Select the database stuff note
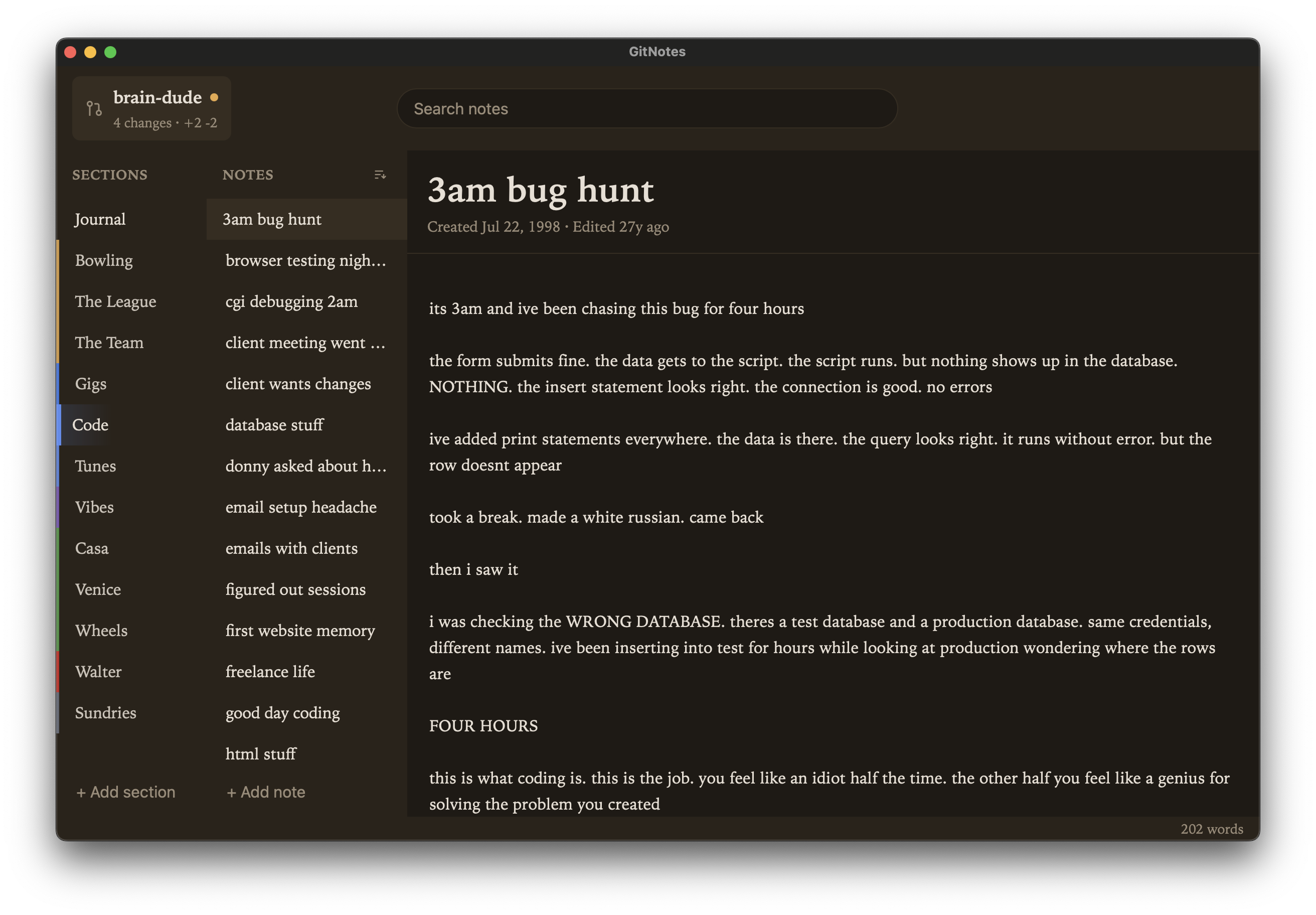The width and height of the screenshot is (1316, 915). (x=274, y=425)
